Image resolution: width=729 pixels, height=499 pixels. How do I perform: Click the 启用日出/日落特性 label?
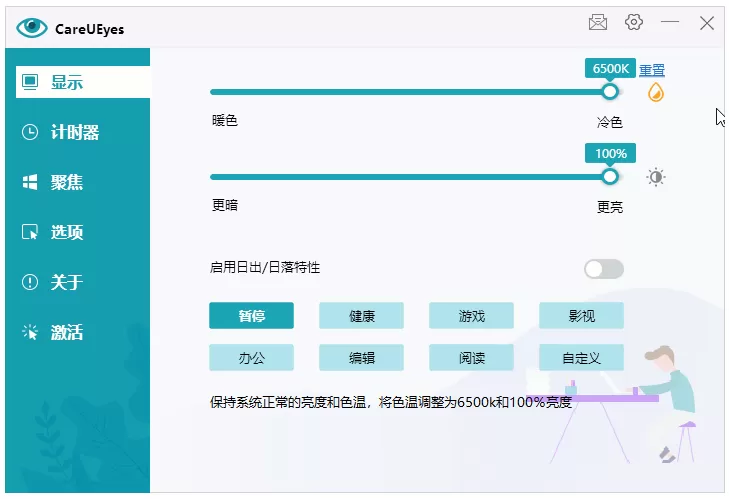pyautogui.click(x=265, y=267)
